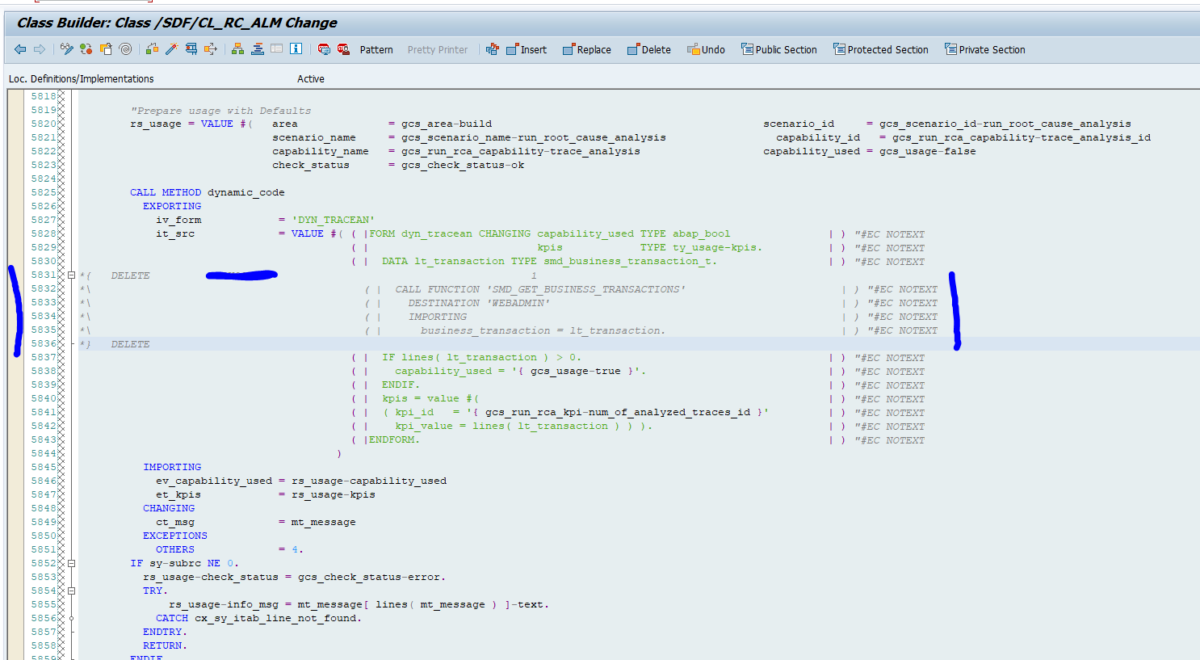
Task: Toggle Display/Change mode glasses-pencil icon
Action: pyautogui.click(x=66, y=49)
